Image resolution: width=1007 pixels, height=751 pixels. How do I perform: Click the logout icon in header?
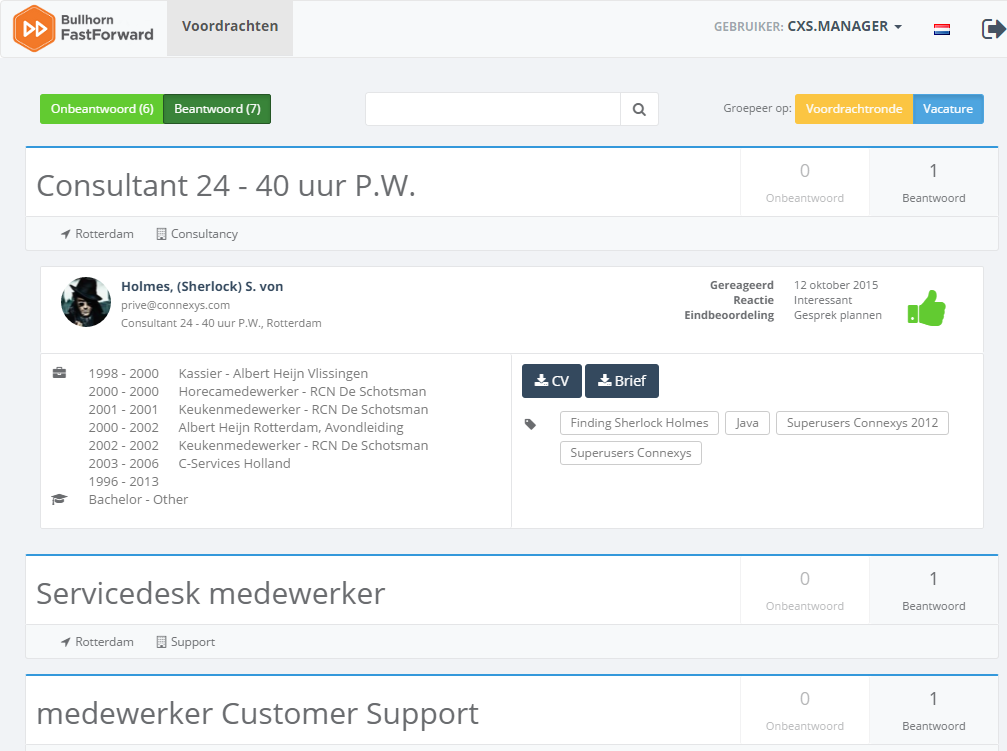pos(992,29)
